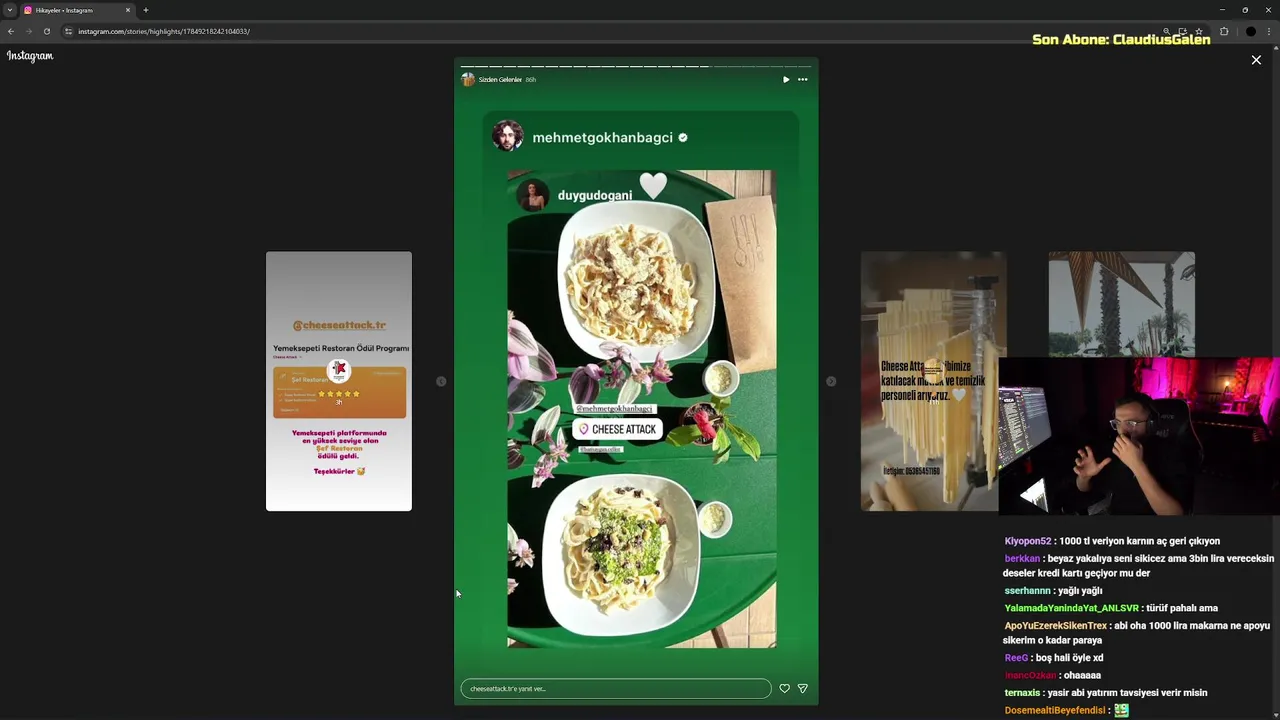The height and width of the screenshot is (720, 1280).
Task: Click chat username sserhannn
Action: click(1028, 591)
